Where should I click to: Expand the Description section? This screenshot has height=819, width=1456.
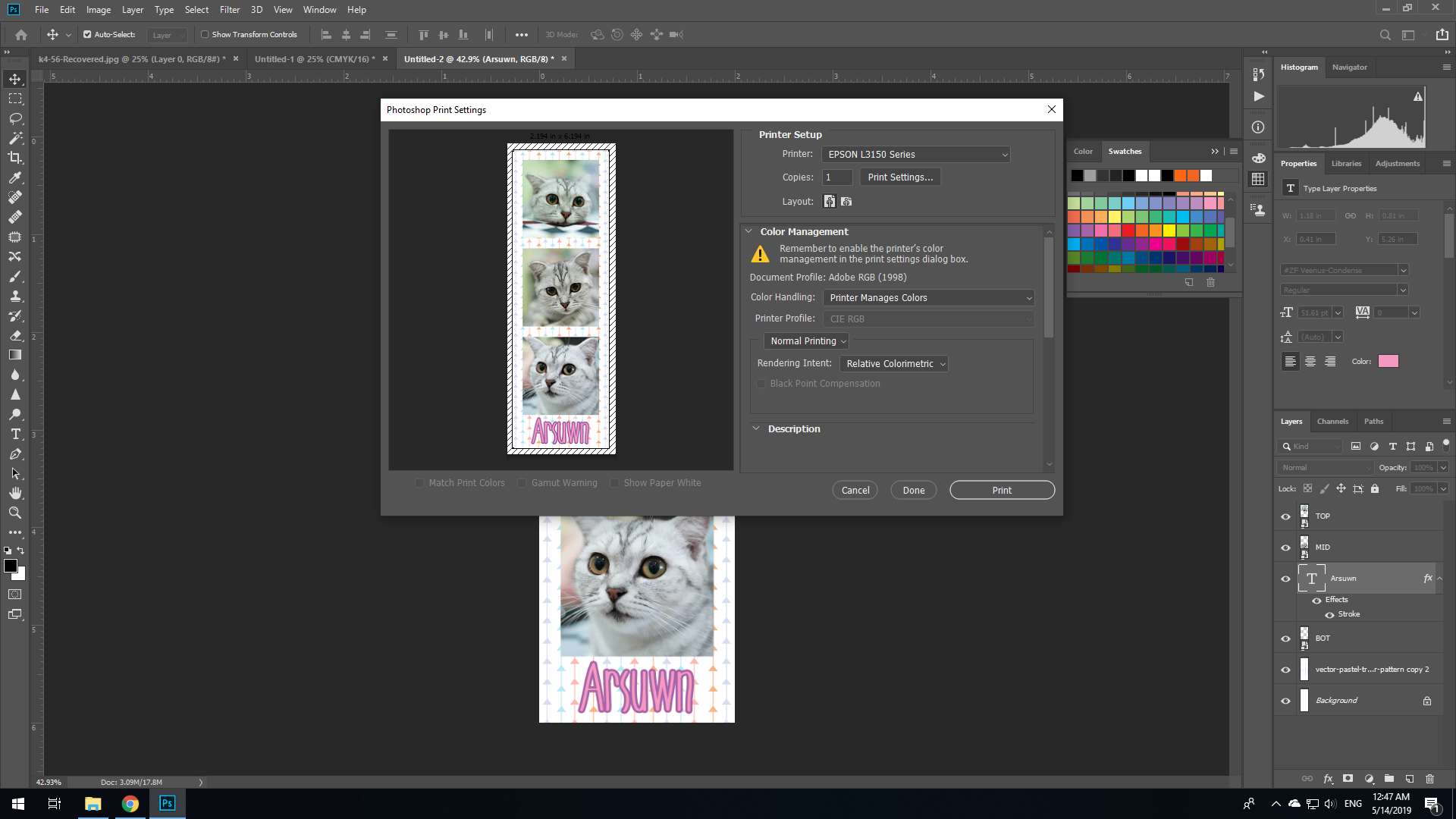click(756, 428)
